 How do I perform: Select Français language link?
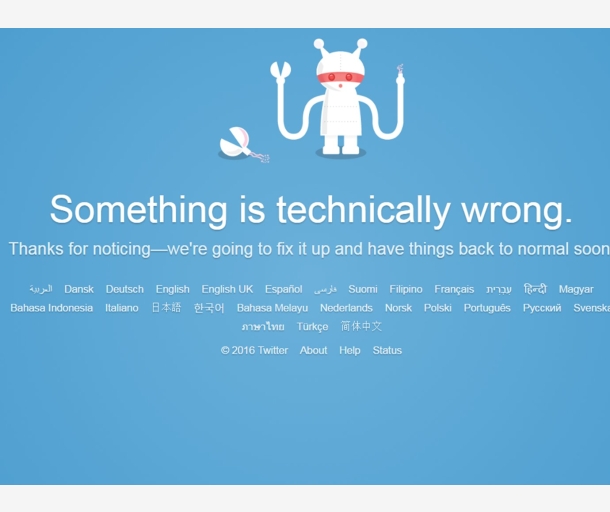(454, 289)
